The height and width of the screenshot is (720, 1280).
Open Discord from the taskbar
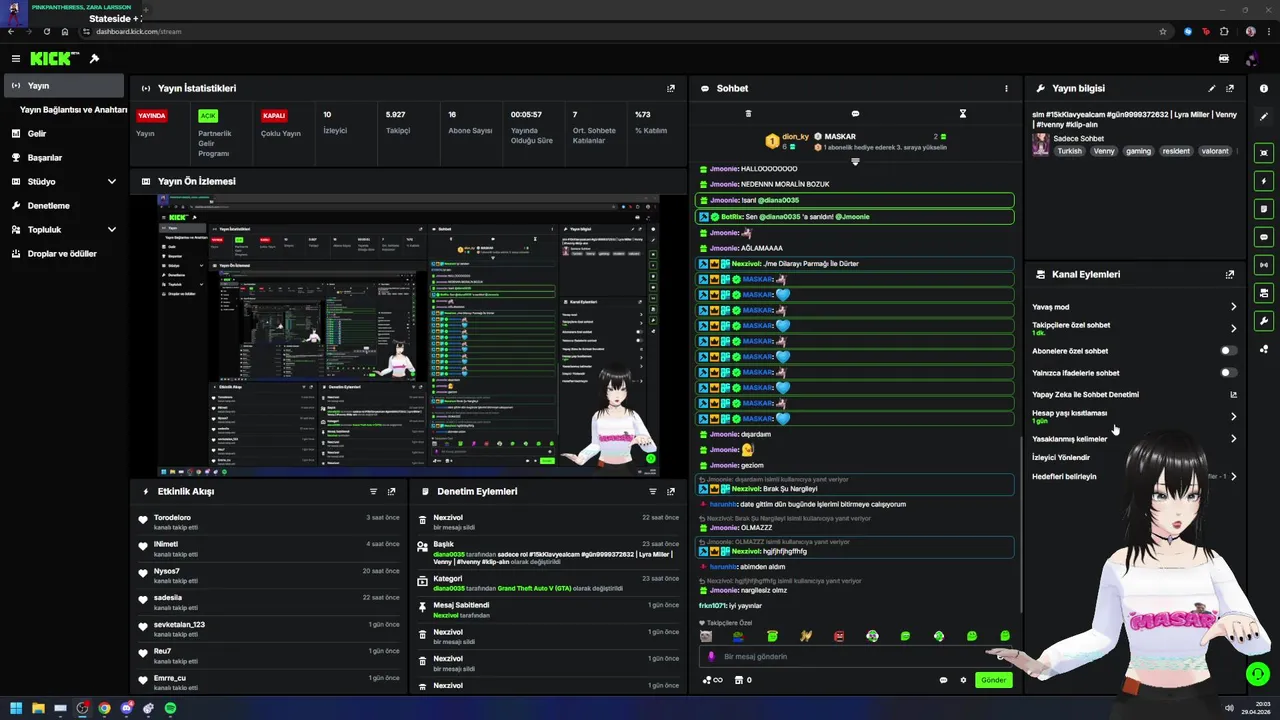[126, 708]
